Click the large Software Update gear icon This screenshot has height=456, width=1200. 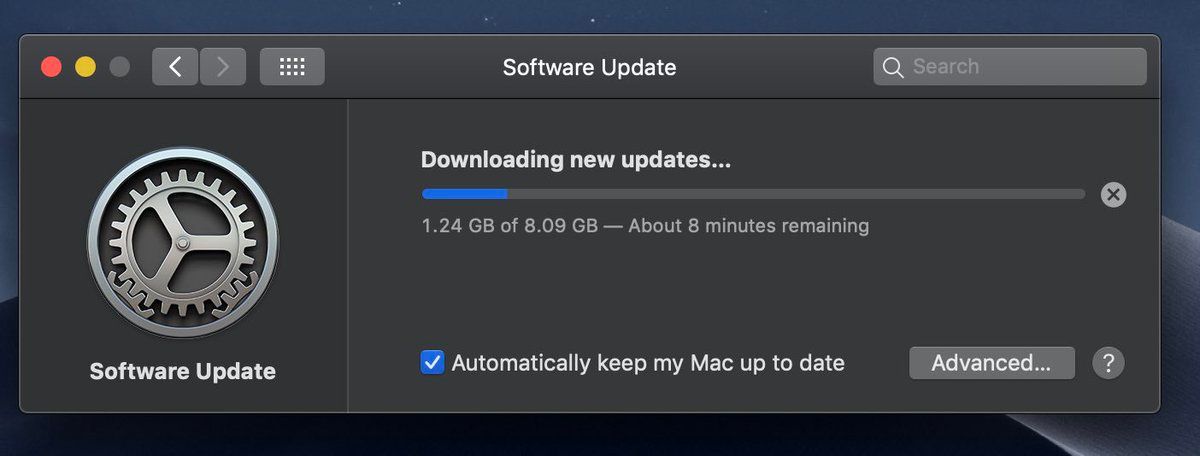pos(183,243)
